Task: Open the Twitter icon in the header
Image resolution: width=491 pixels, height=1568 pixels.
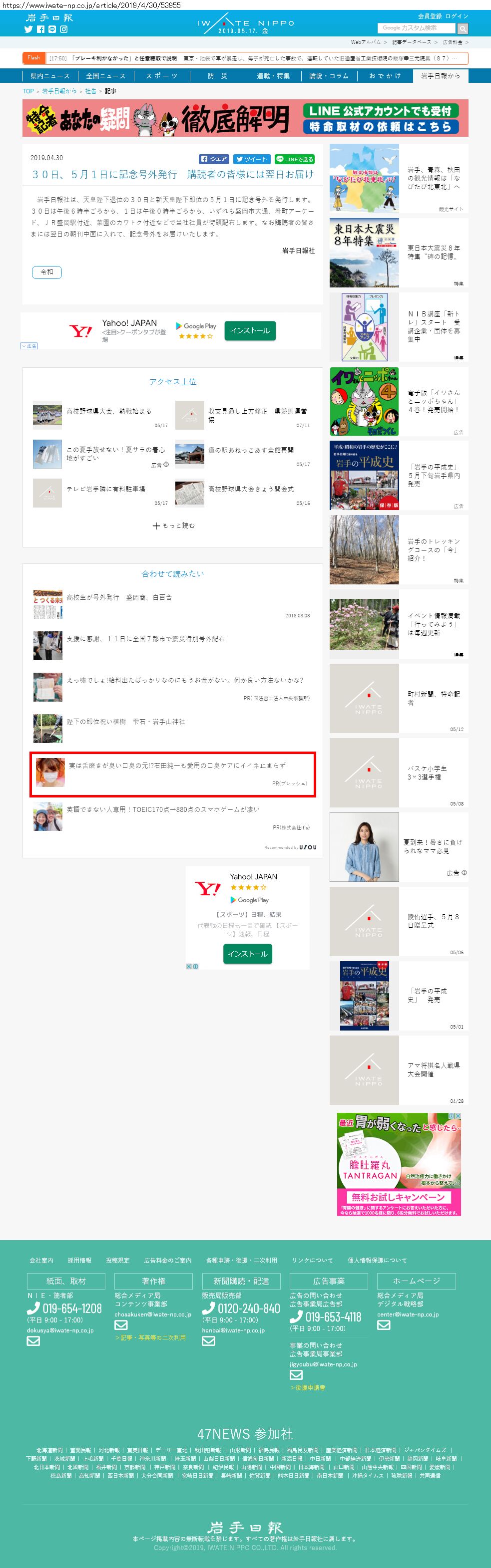Action: 28,29
